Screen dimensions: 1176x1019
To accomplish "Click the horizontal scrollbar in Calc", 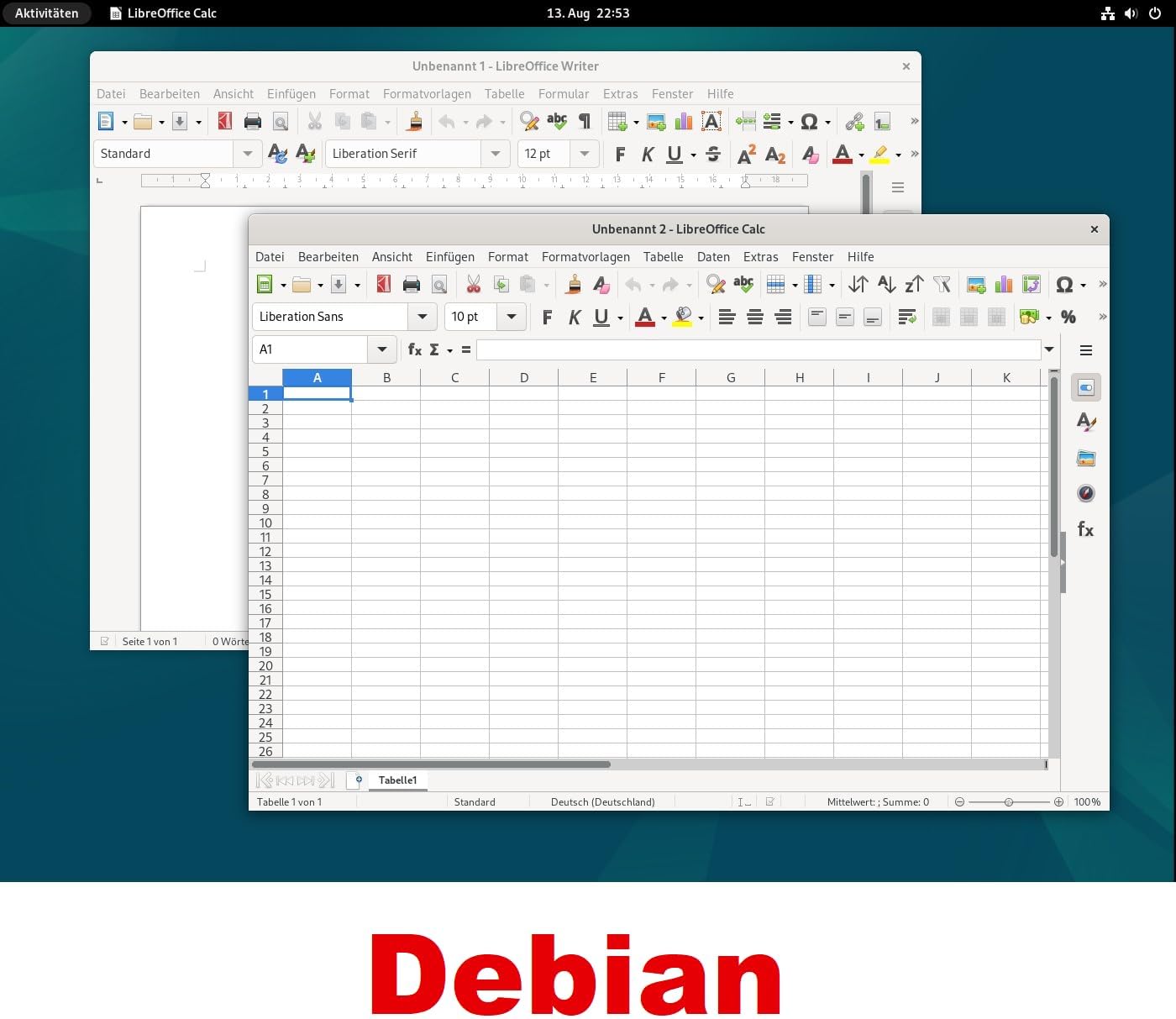I will click(x=432, y=764).
